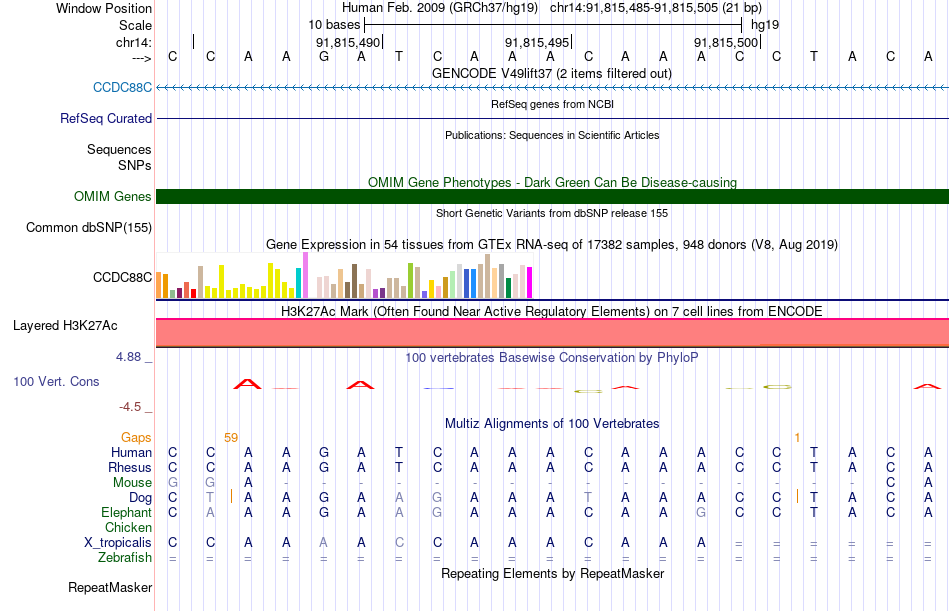The image size is (950, 611).
Task: Click the X_tropicalis species row label
Action: [118, 543]
